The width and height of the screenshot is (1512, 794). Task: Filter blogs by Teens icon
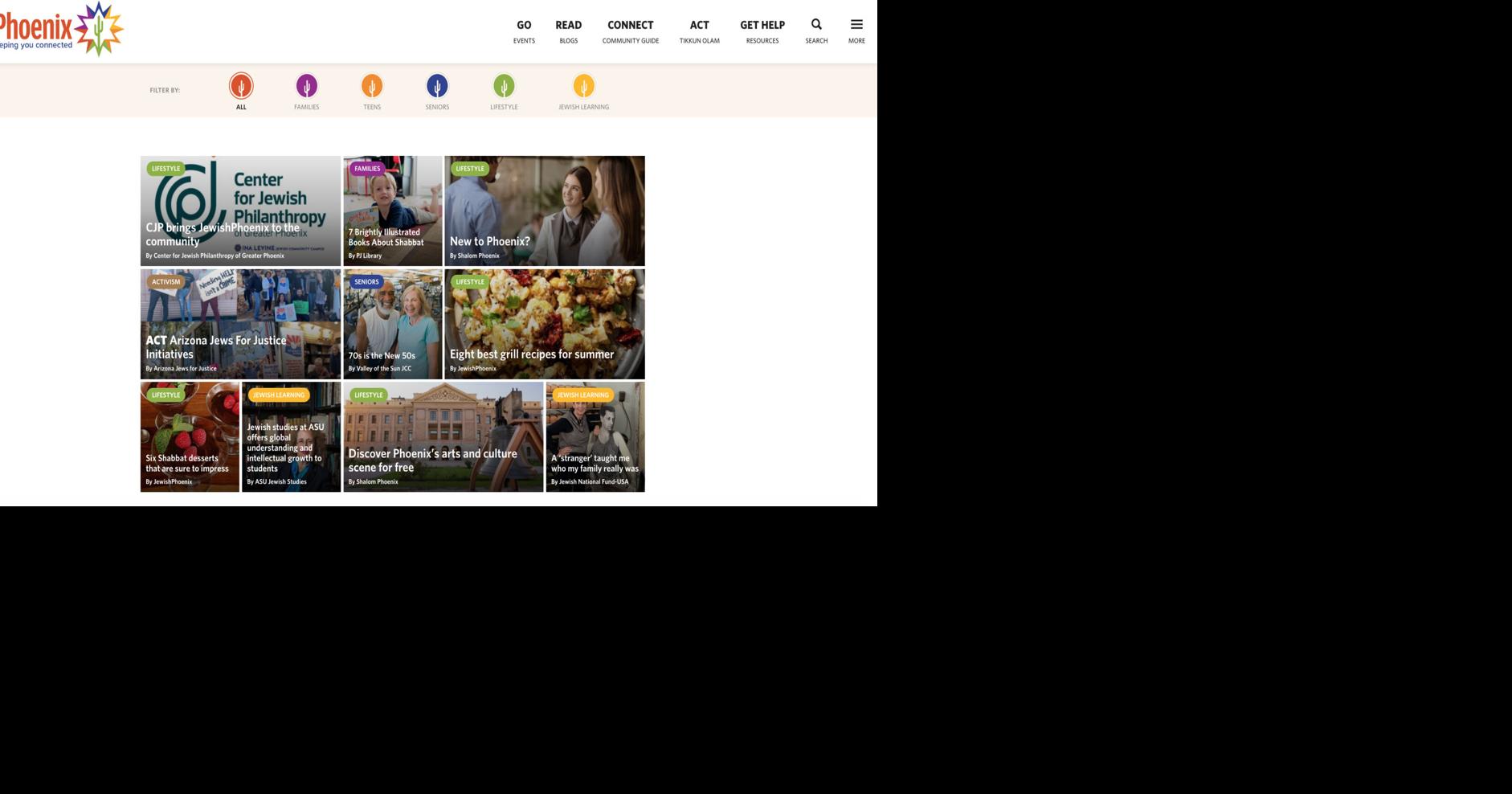pos(372,85)
